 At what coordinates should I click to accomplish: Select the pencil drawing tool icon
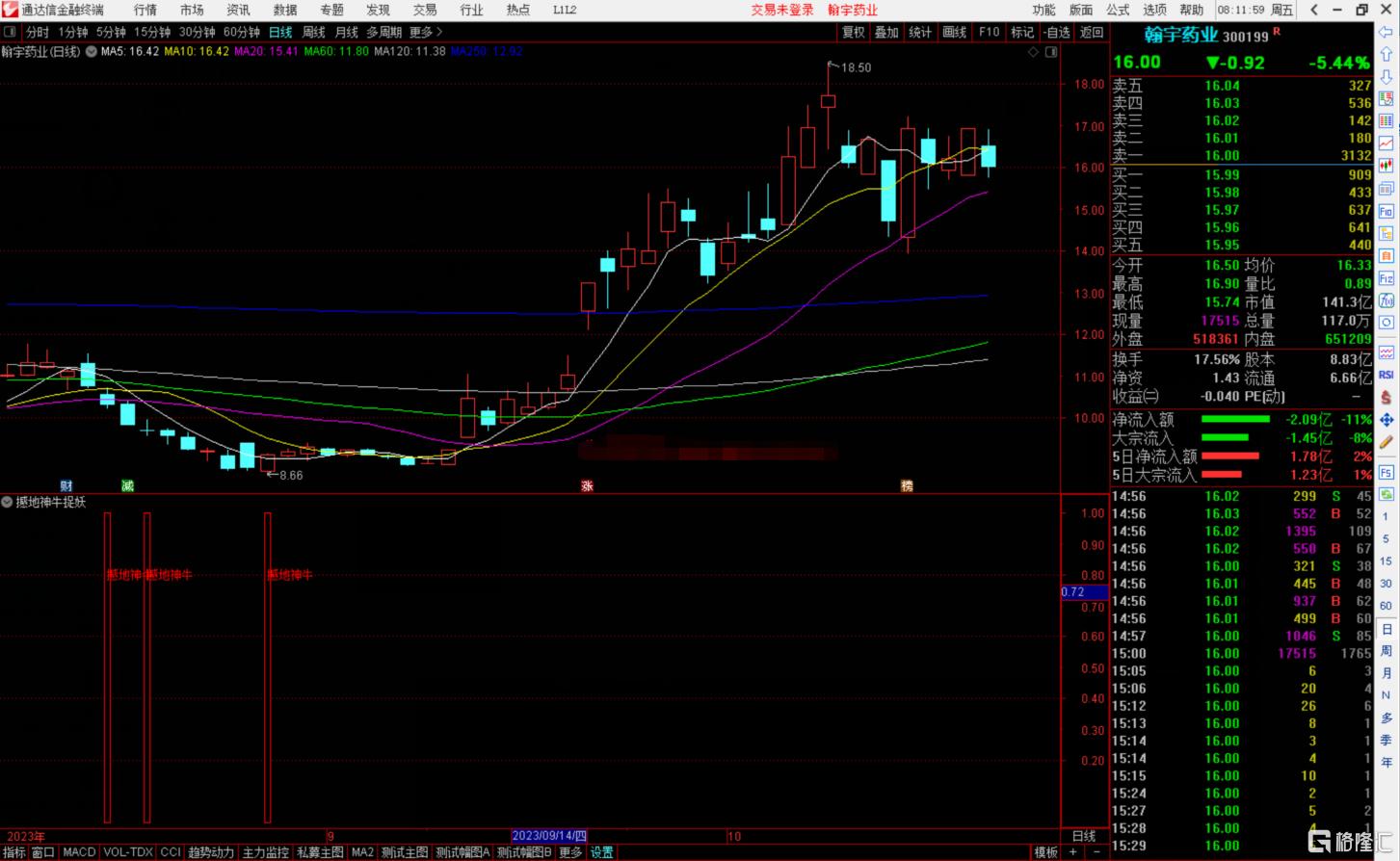(1387, 442)
